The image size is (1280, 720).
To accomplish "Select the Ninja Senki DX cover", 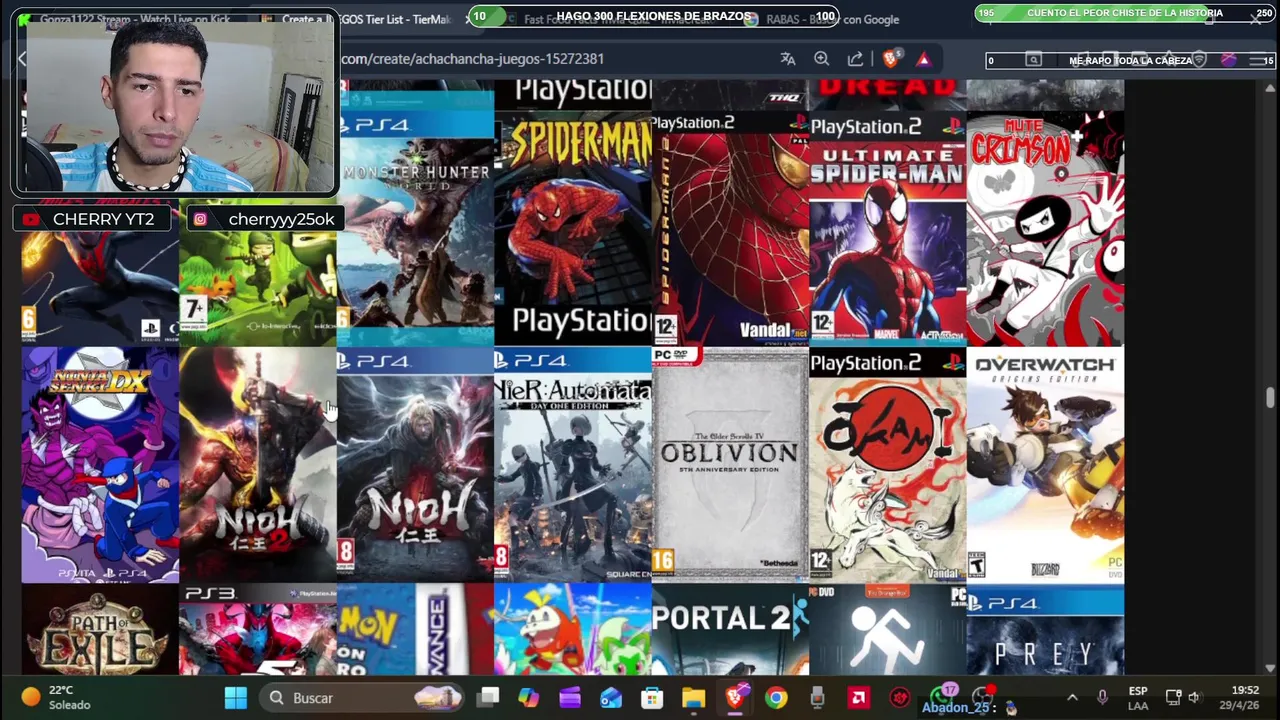I will 100,465.
